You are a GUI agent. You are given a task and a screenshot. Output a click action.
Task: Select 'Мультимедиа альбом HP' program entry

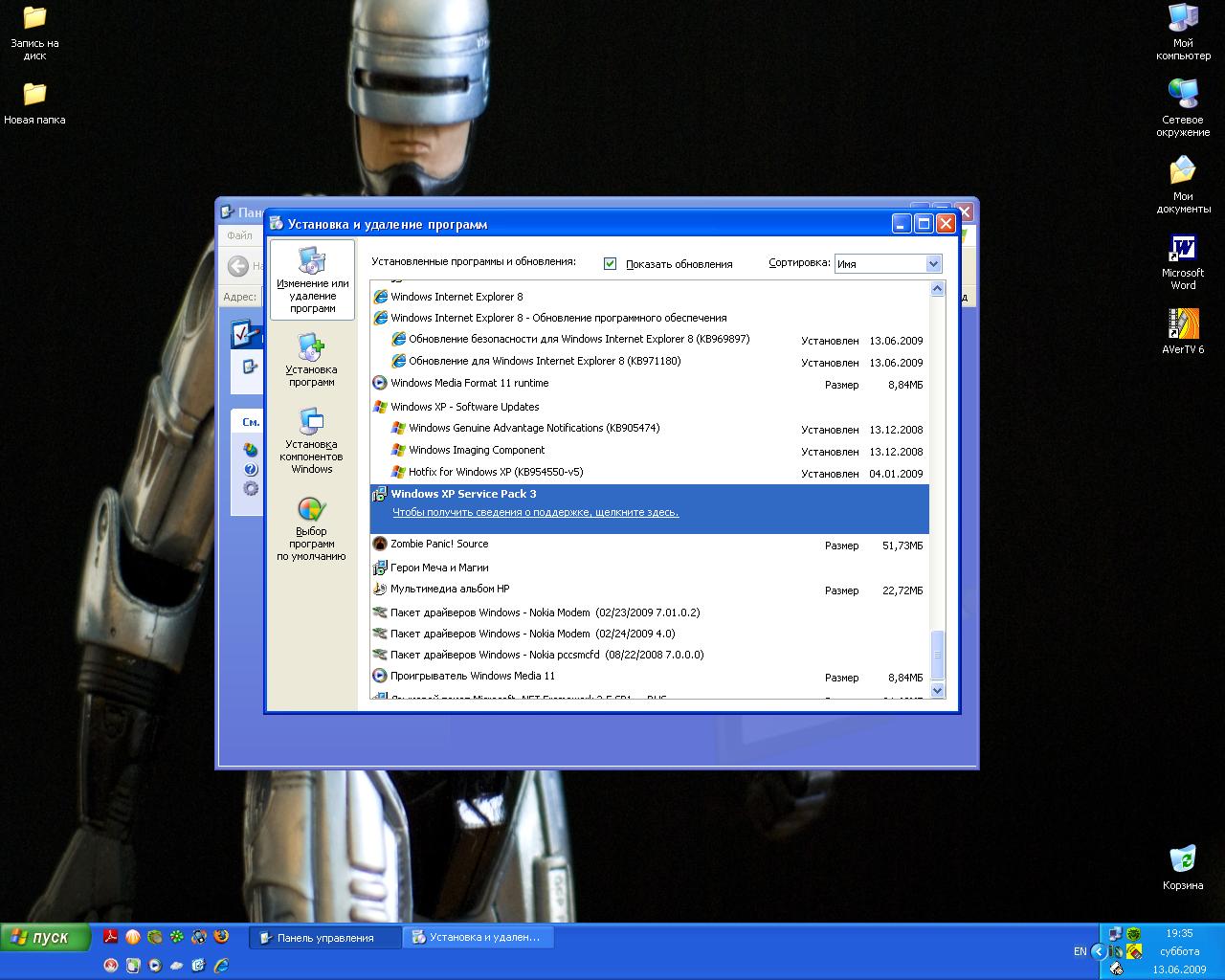450,590
